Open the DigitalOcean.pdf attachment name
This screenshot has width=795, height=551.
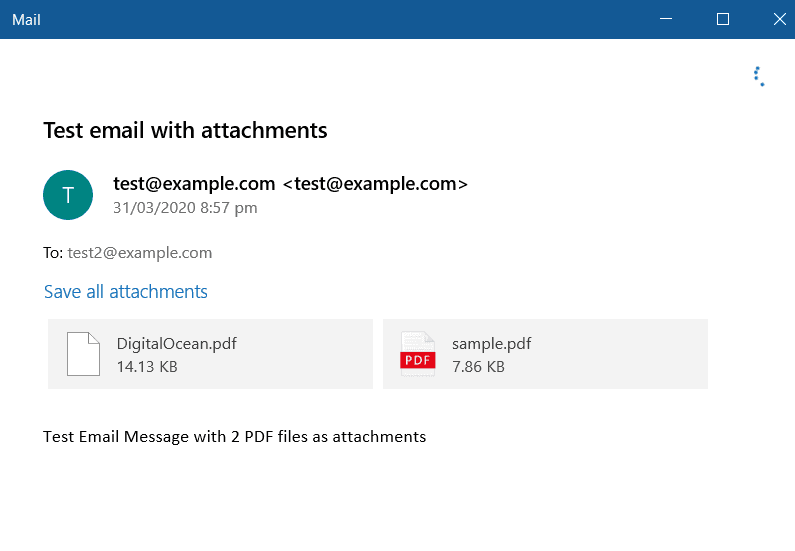coord(176,344)
